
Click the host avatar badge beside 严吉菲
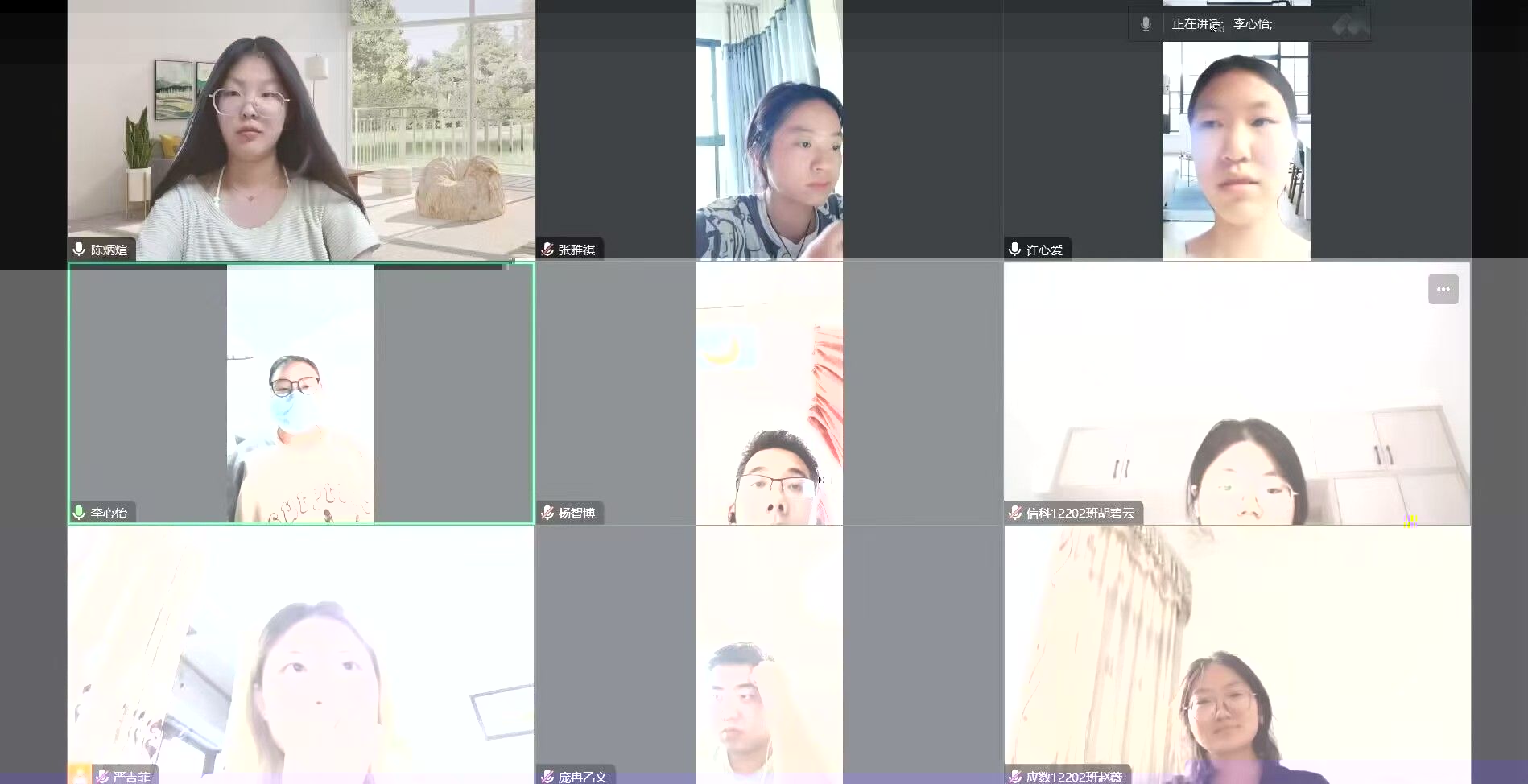click(x=79, y=775)
